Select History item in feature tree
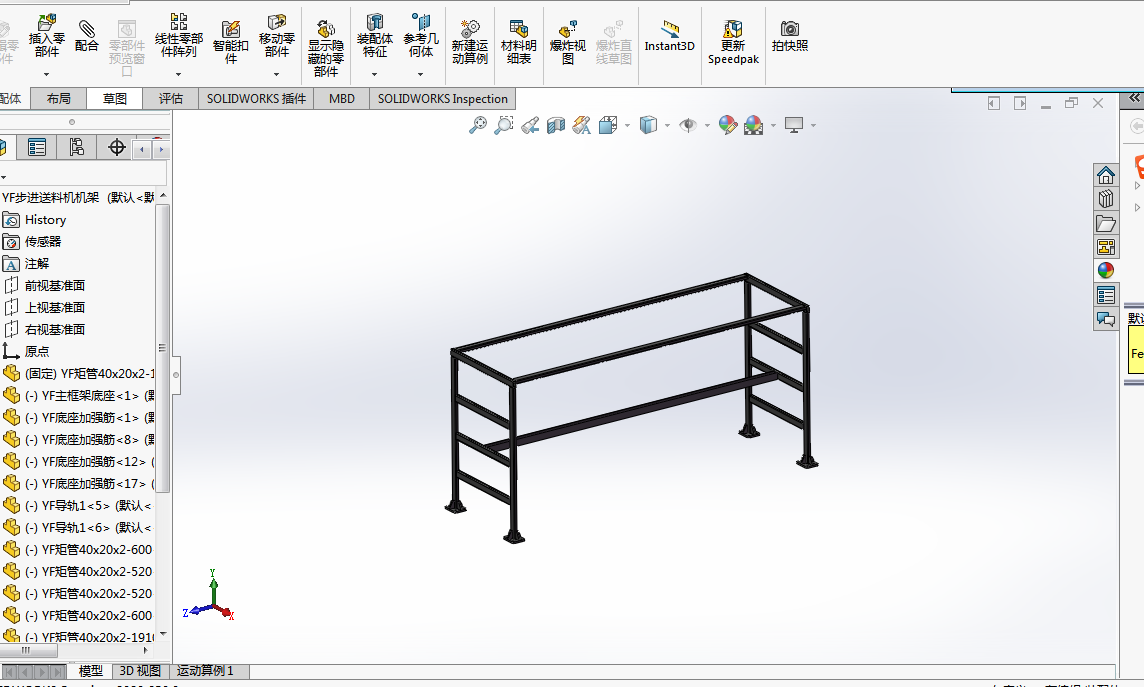Viewport: 1144px width, 687px height. coord(34,220)
